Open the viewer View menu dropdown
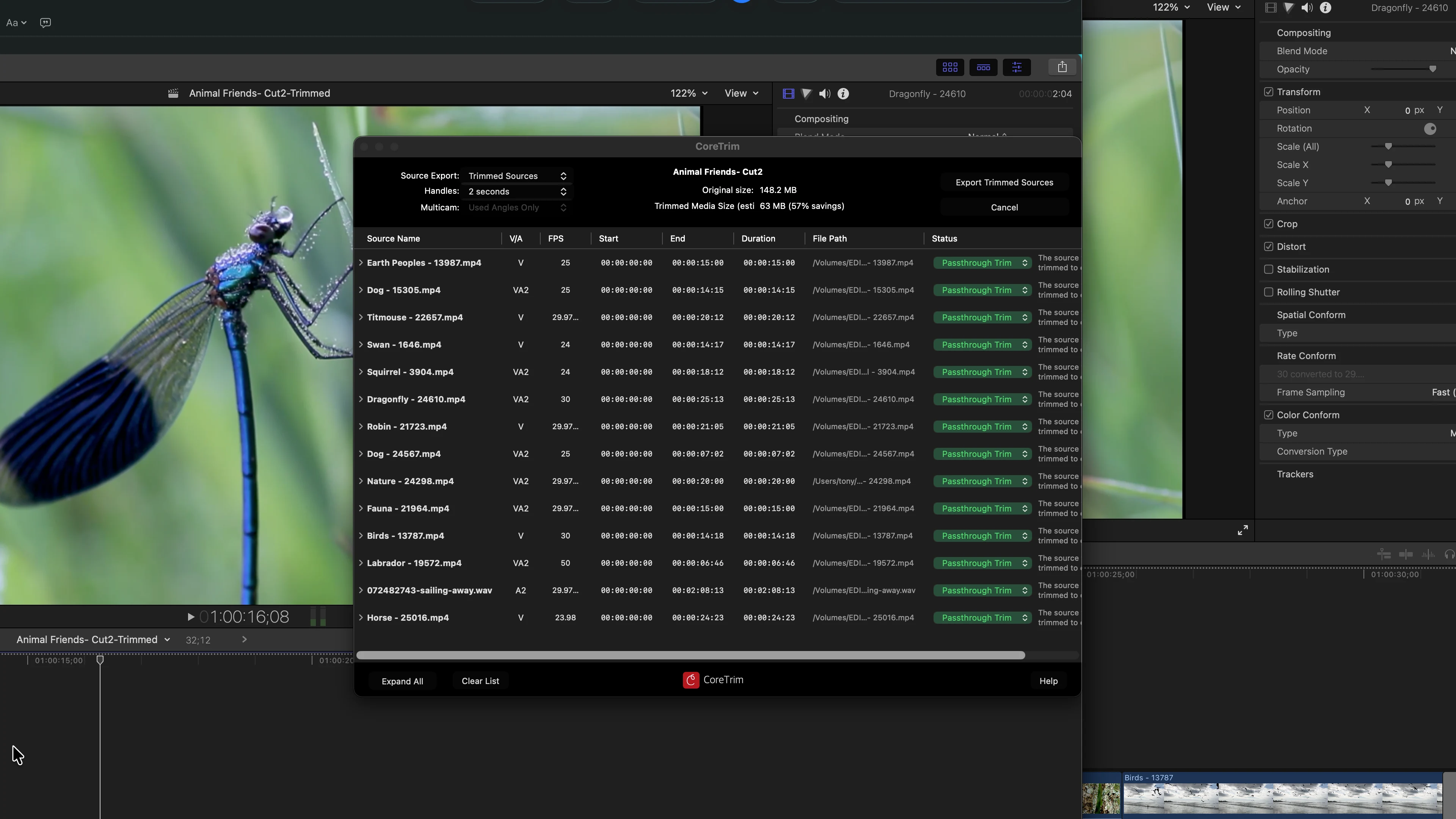Screen dimensions: 1456x819 (742, 93)
